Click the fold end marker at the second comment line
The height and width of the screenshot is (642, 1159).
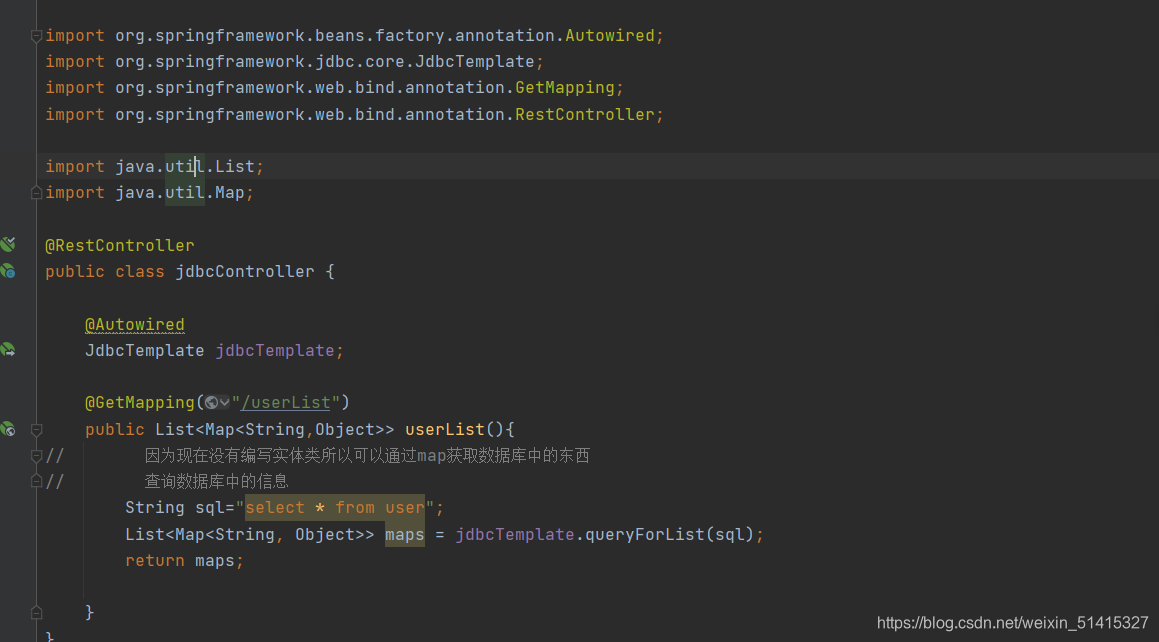36,482
